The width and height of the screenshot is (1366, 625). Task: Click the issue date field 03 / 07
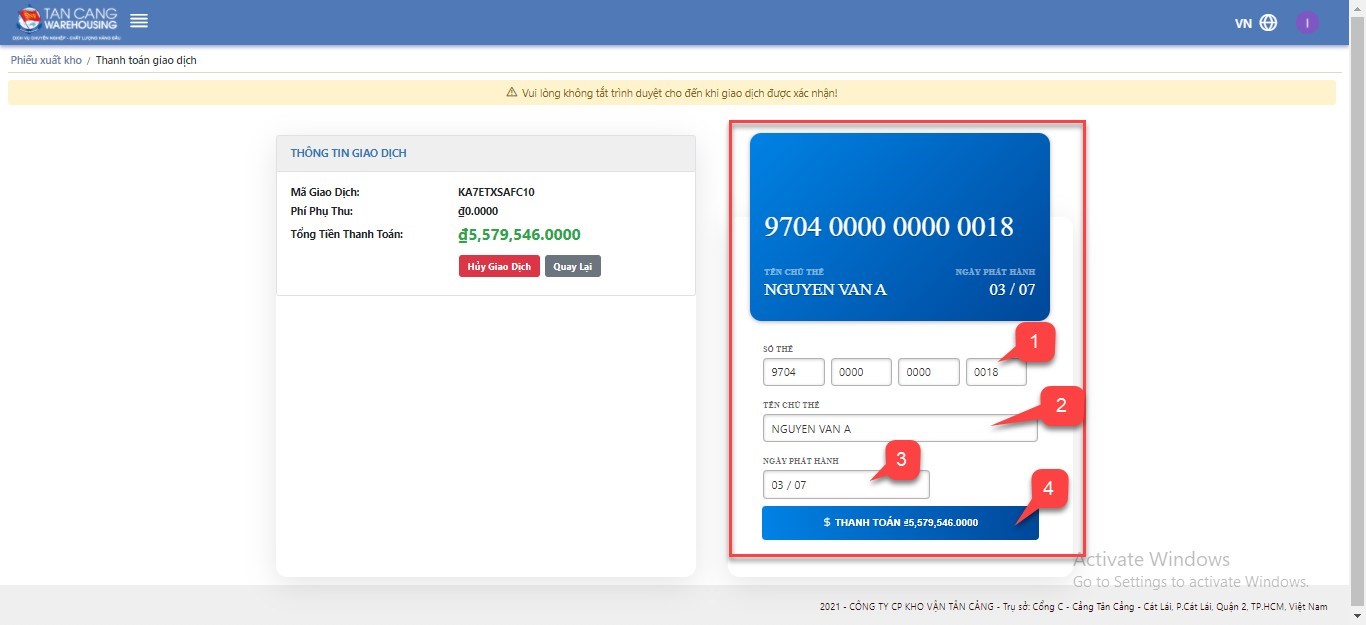(845, 485)
